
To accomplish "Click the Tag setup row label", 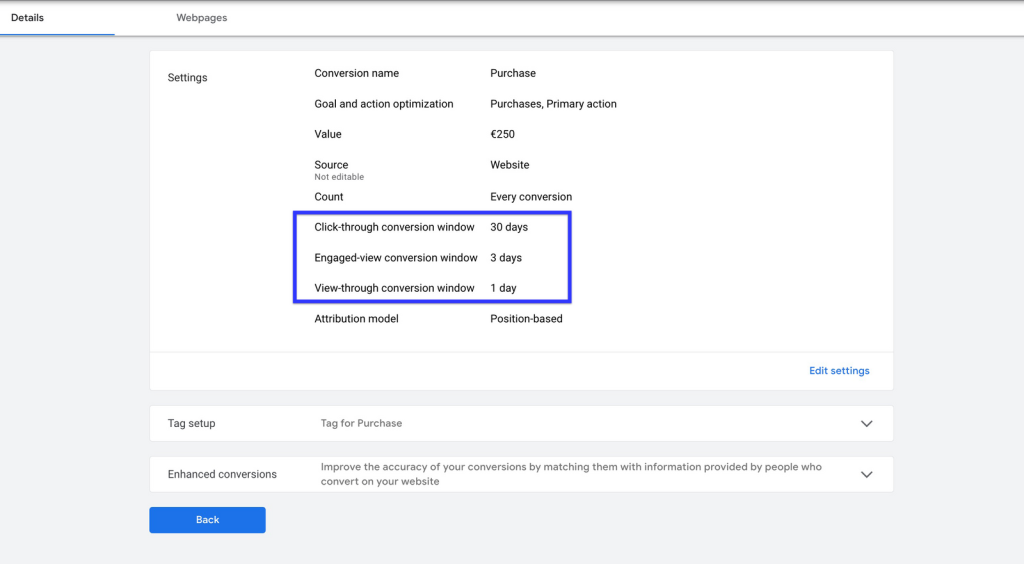I will click(x=191, y=423).
